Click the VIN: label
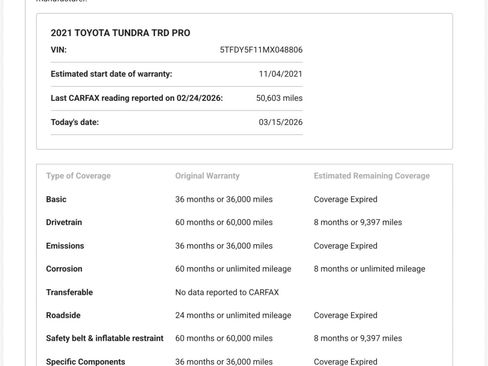The width and height of the screenshot is (488, 366). pos(59,50)
